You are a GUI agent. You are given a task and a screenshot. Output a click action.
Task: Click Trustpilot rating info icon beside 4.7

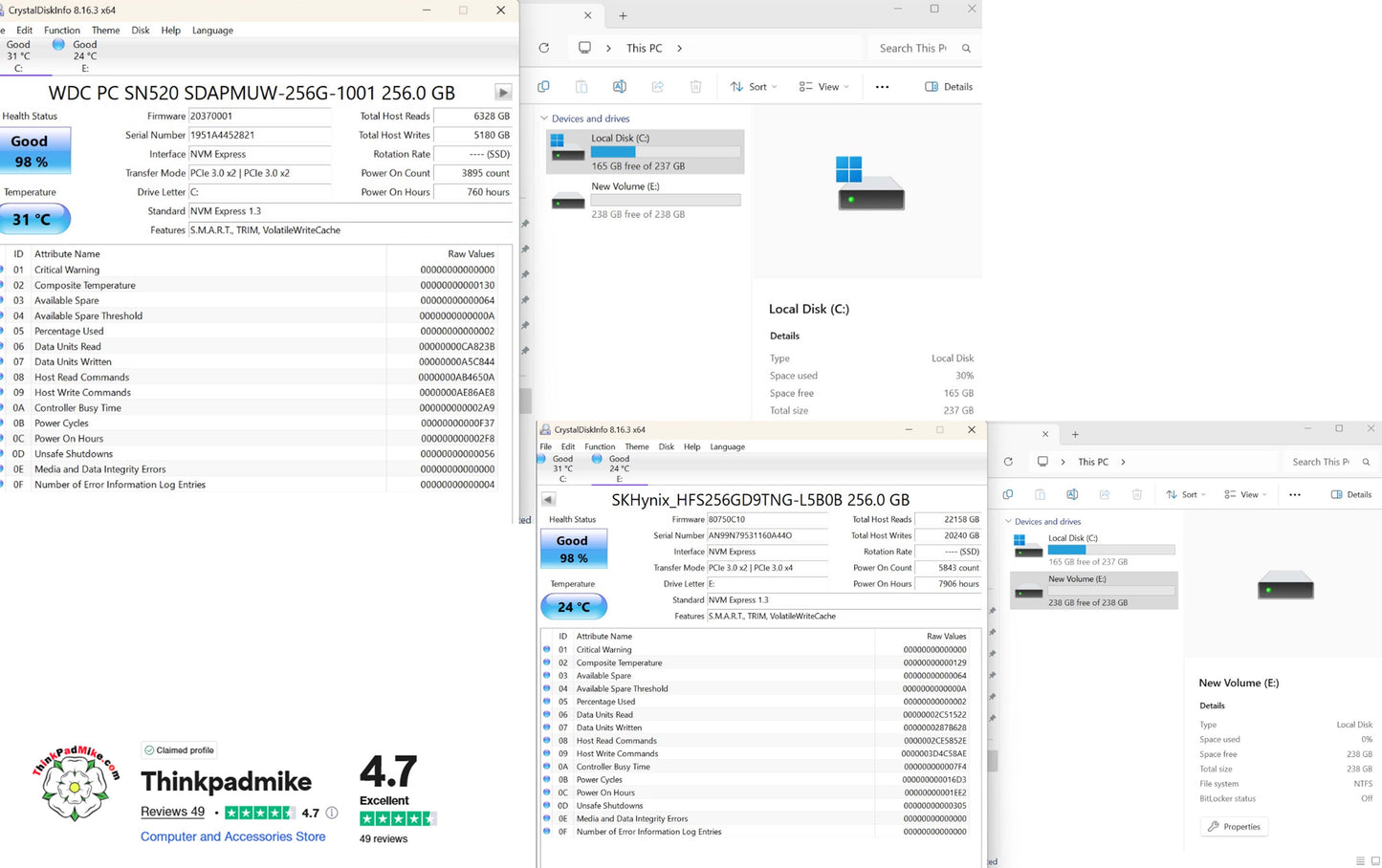332,813
